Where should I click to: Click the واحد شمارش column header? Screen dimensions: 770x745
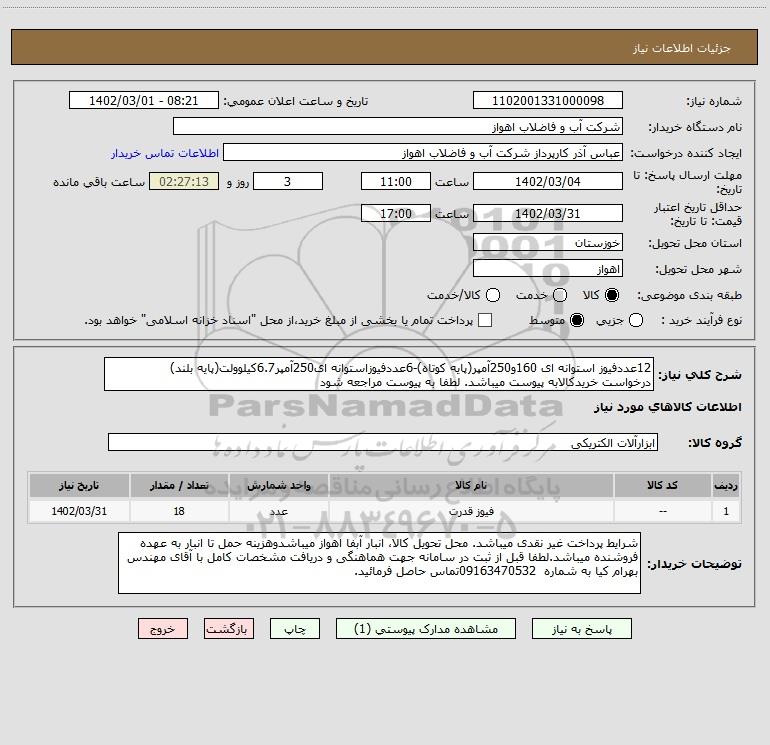coord(278,485)
